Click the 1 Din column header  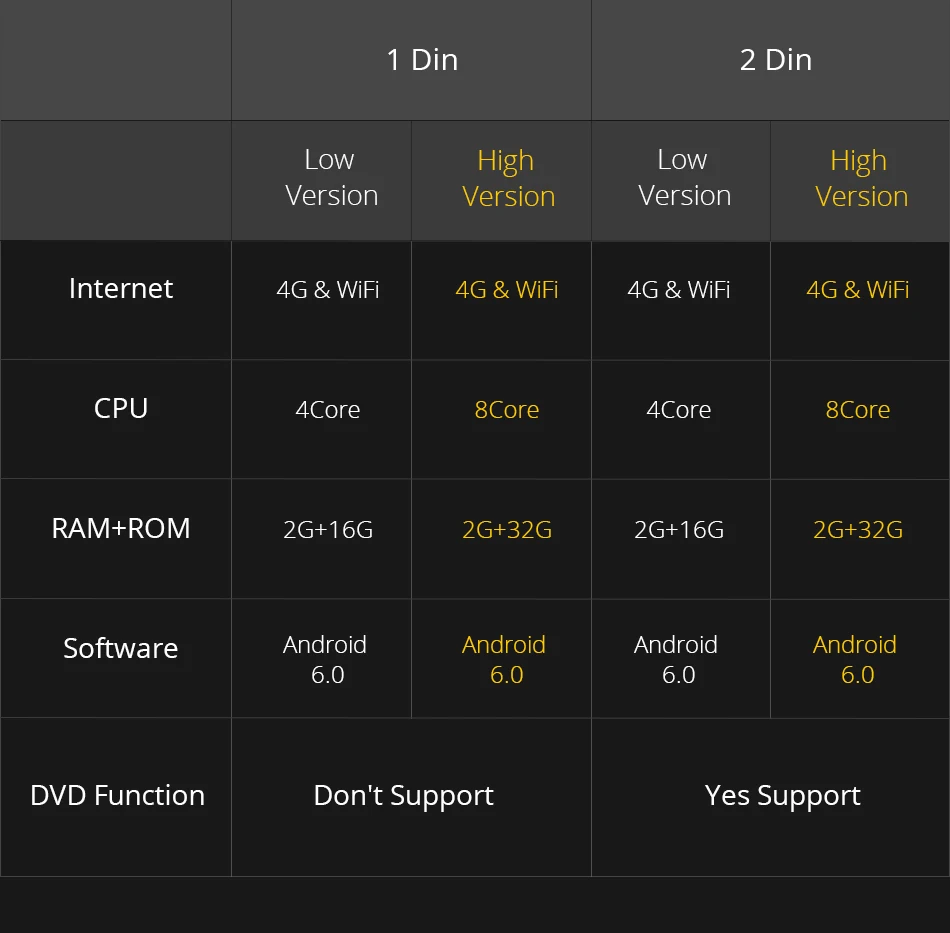click(x=422, y=60)
